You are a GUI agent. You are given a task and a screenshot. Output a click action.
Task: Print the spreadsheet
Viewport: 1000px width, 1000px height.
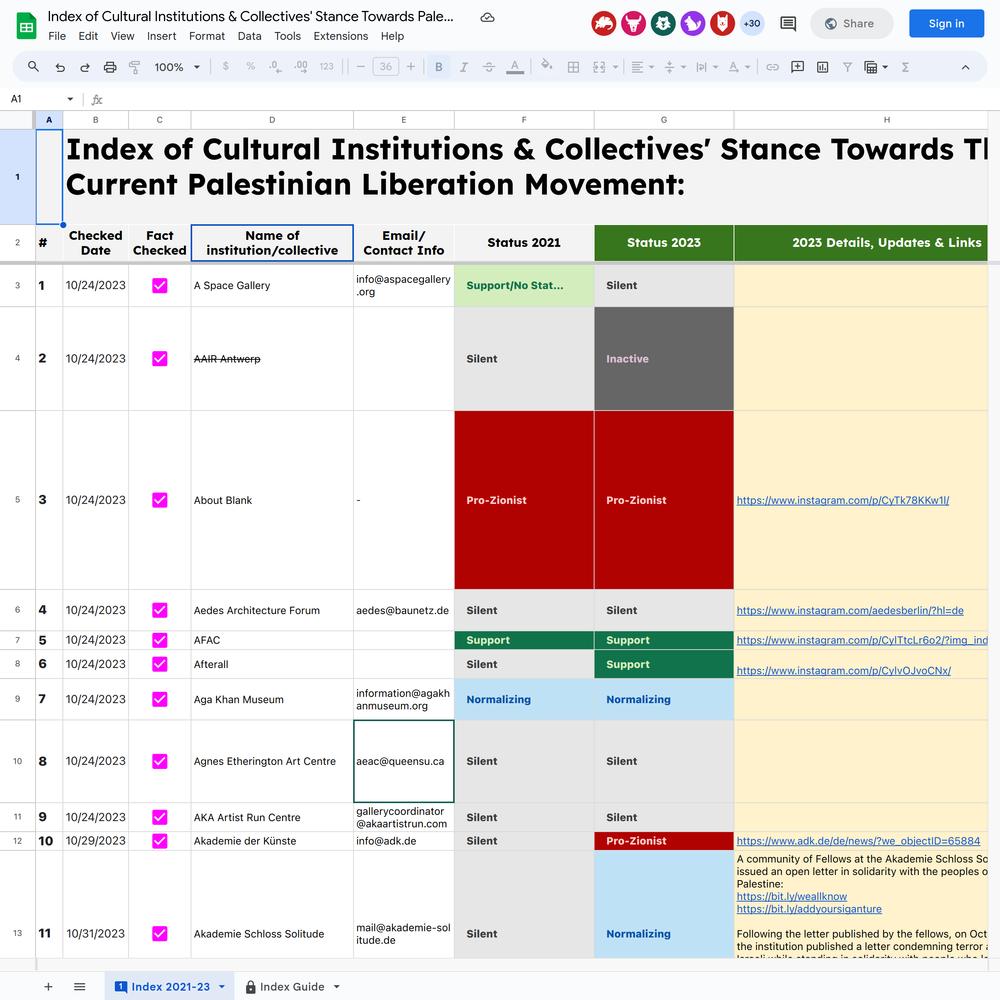(110, 67)
